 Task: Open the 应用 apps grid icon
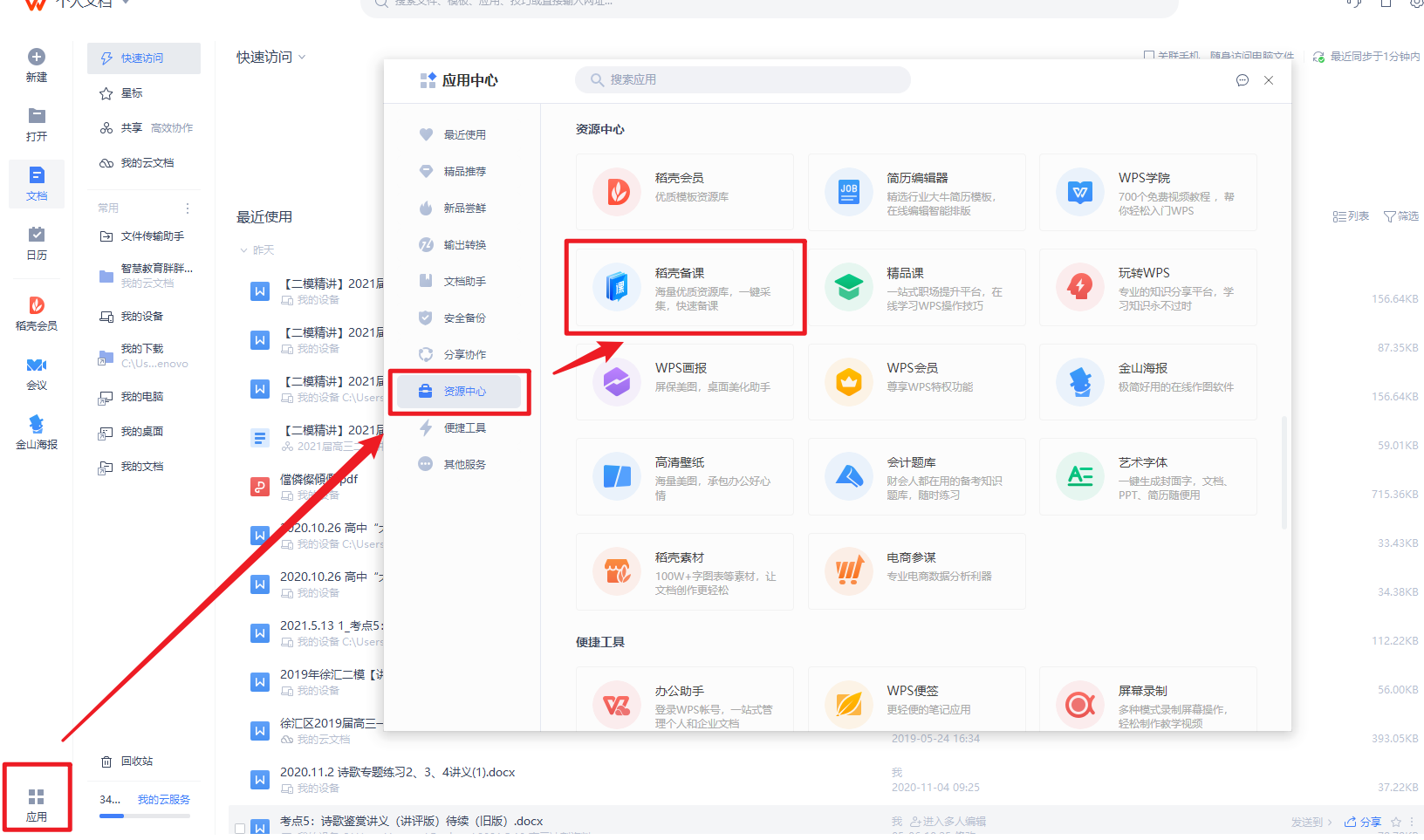(37, 796)
